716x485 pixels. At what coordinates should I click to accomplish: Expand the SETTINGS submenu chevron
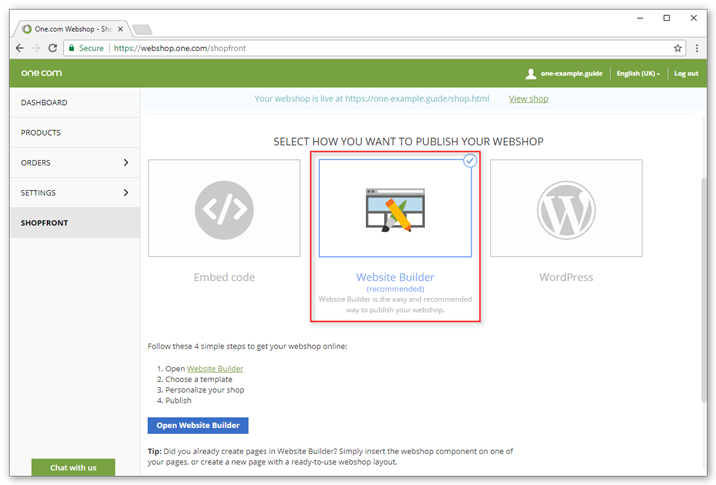tap(126, 193)
